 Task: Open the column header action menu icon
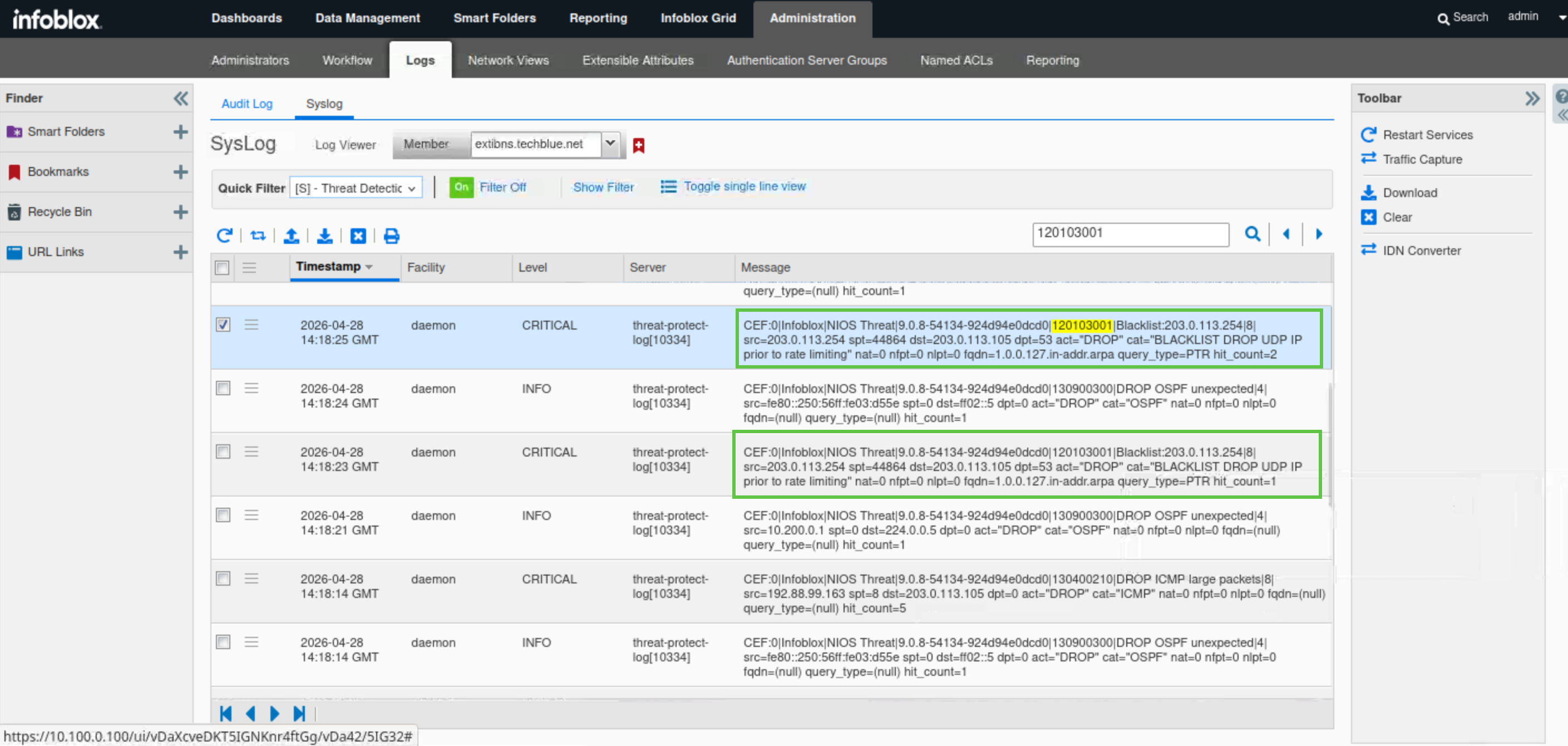click(249, 267)
